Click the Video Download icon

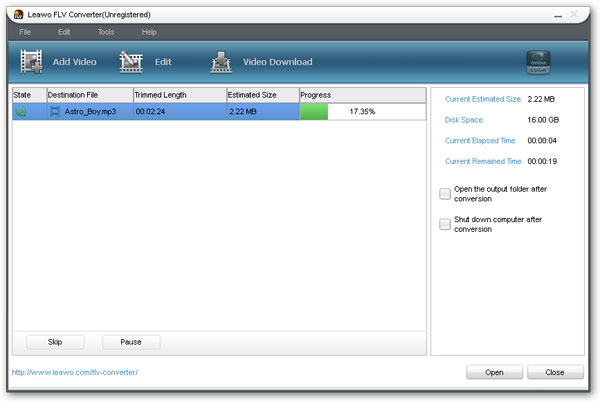click(x=221, y=62)
